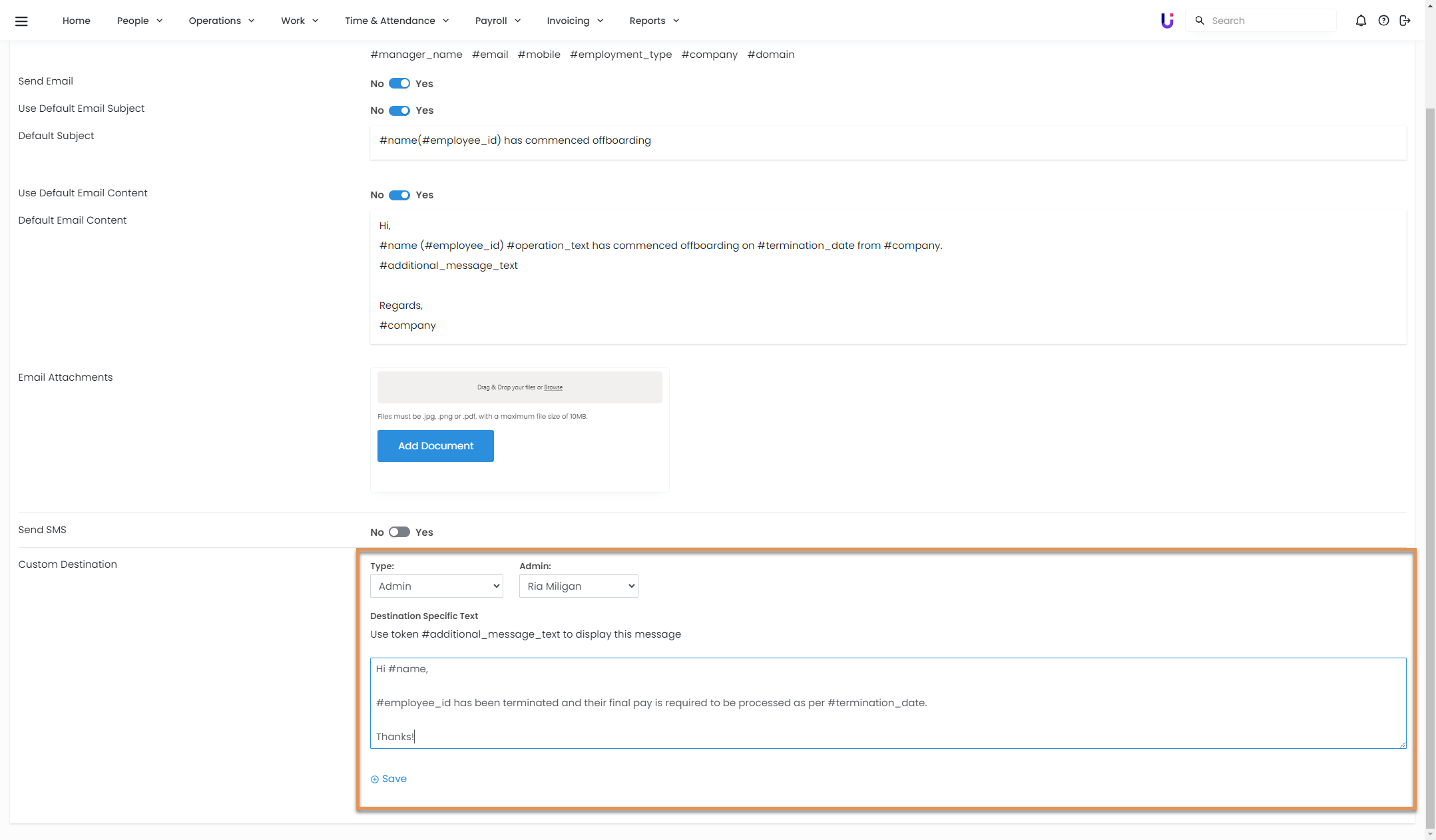1436x840 pixels.
Task: Click the Browse link for attachments
Action: [x=553, y=387]
